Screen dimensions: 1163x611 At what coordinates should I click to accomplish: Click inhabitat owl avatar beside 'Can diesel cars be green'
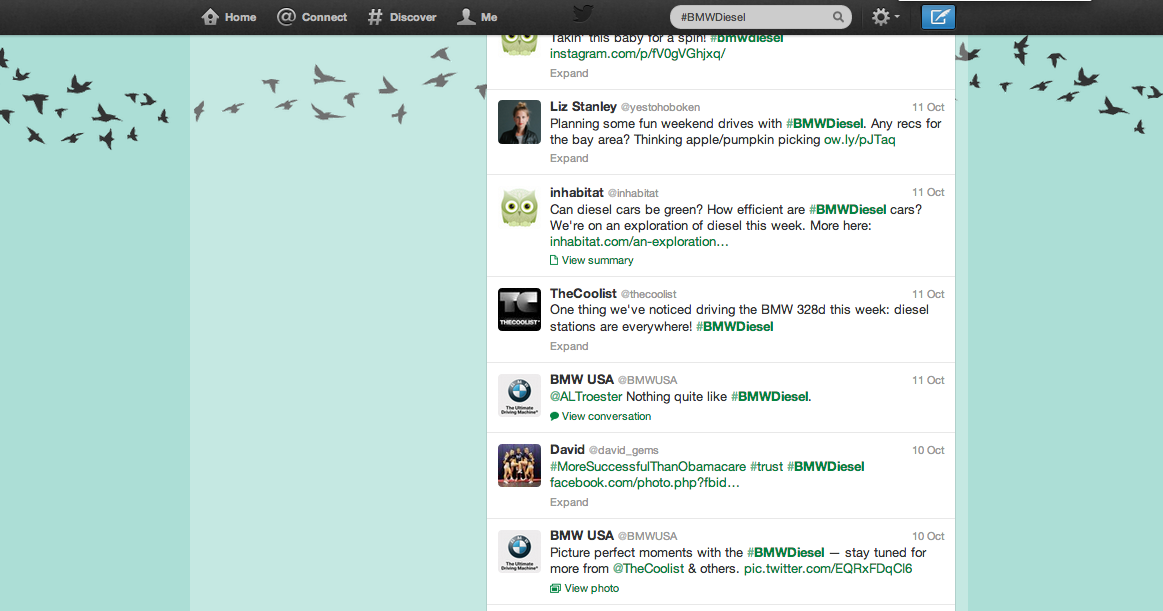(519, 207)
